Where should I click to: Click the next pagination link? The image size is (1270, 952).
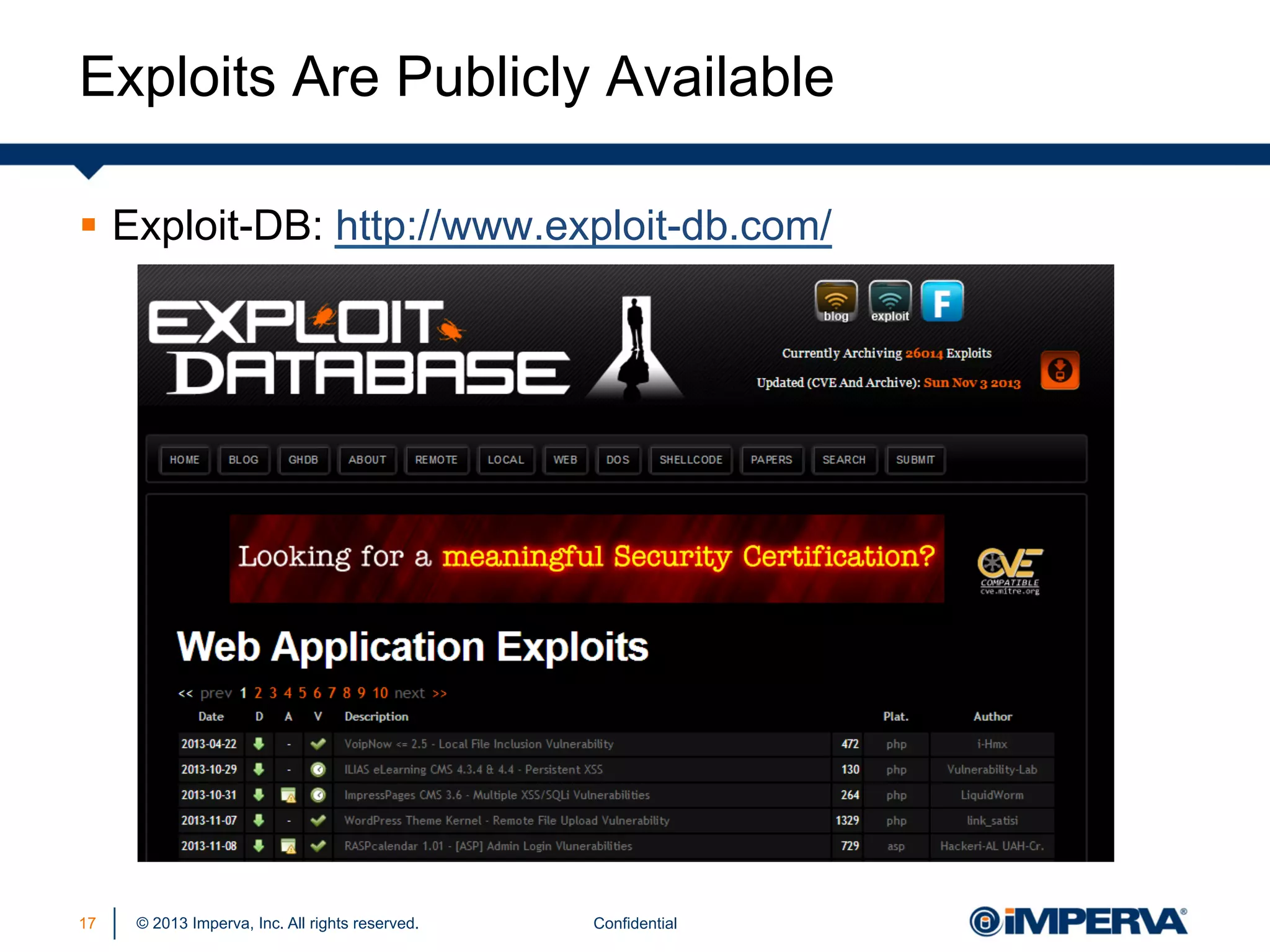pos(410,693)
